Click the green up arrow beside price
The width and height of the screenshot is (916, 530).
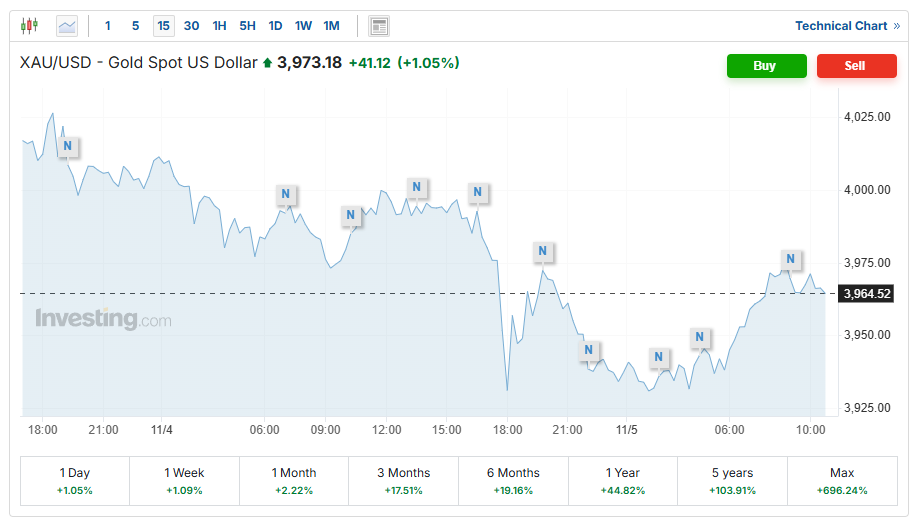[x=267, y=63]
